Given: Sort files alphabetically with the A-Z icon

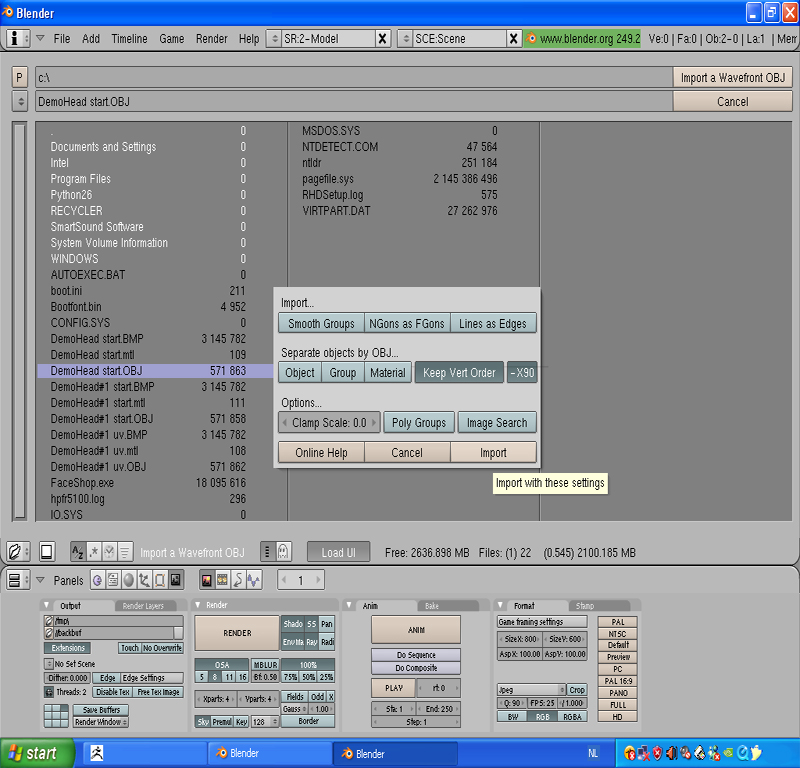Looking at the screenshot, I should point(78,552).
